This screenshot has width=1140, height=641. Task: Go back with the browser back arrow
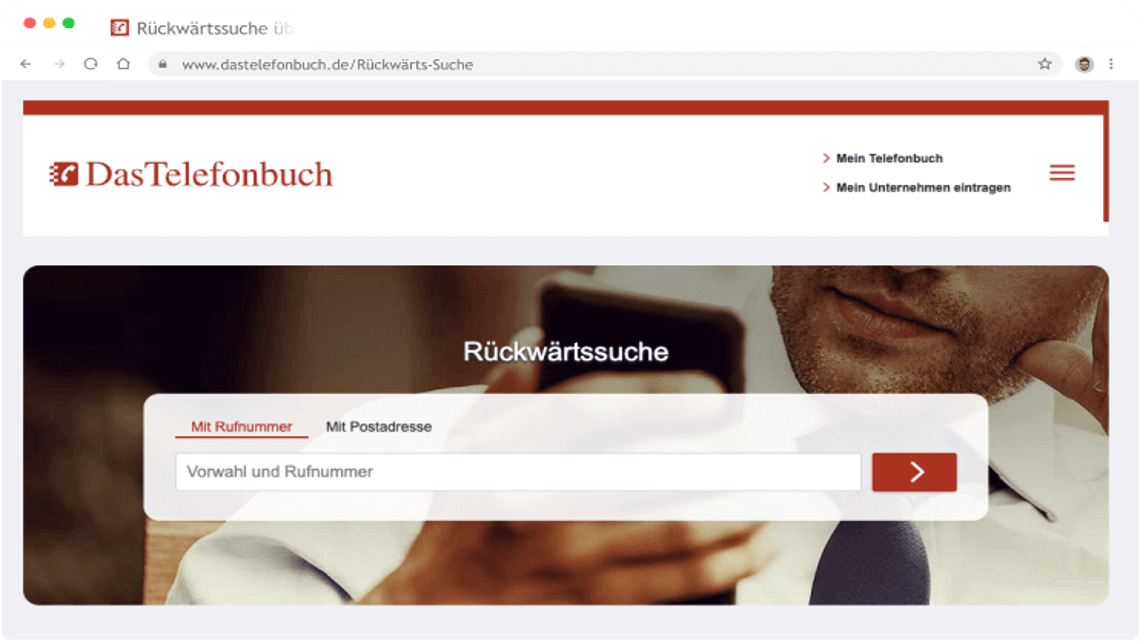tap(26, 64)
